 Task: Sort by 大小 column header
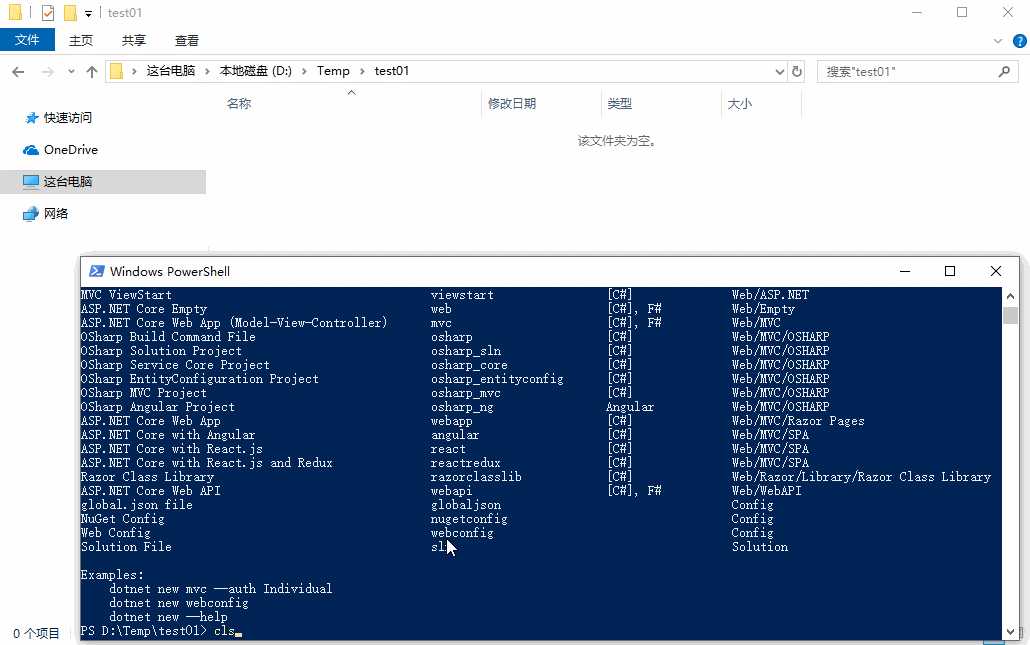(740, 103)
